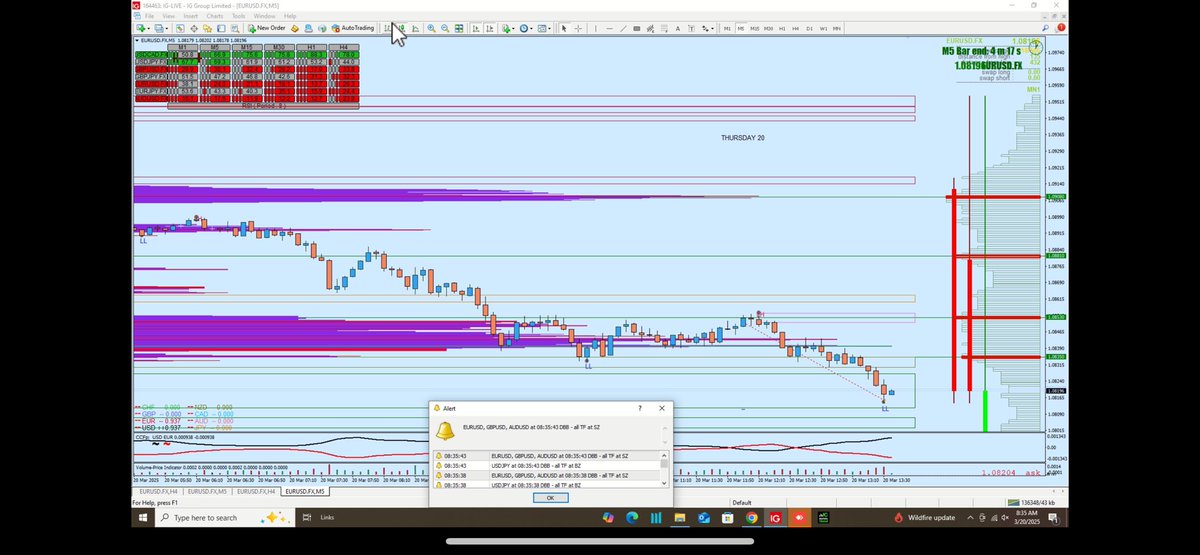Zoom out on the chart

click(445, 28)
